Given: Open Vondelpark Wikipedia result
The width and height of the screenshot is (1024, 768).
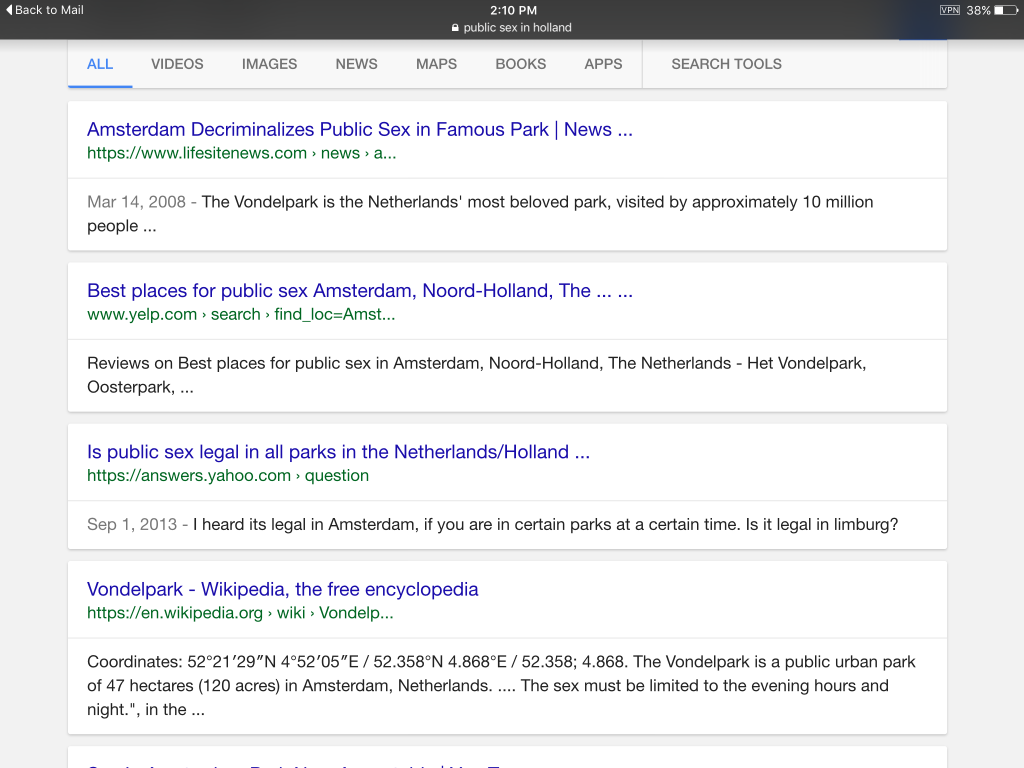Looking at the screenshot, I should click(283, 589).
